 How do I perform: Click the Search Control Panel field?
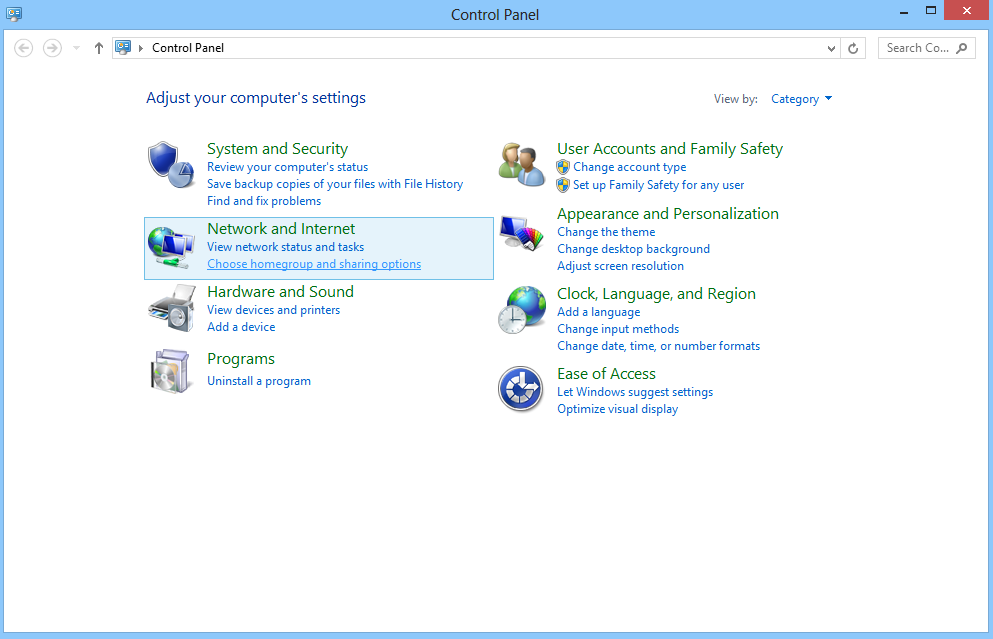pyautogui.click(x=927, y=48)
